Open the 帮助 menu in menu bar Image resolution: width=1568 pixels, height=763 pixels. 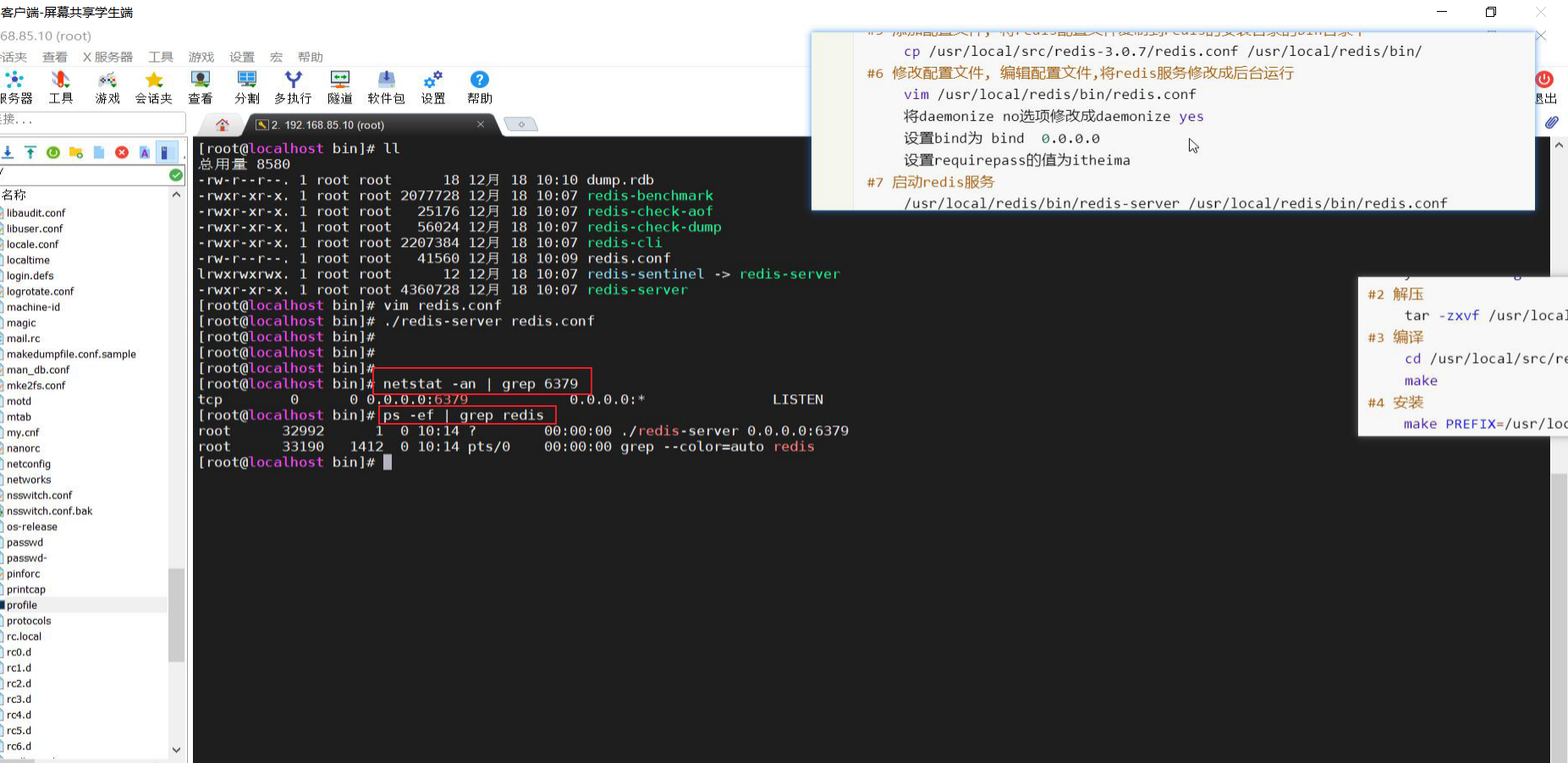(311, 57)
